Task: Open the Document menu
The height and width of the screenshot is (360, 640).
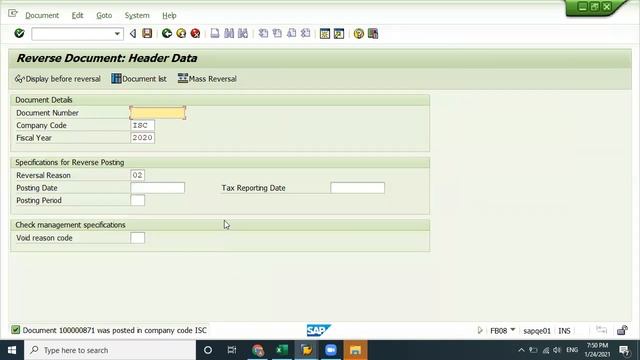Action: pos(42,16)
